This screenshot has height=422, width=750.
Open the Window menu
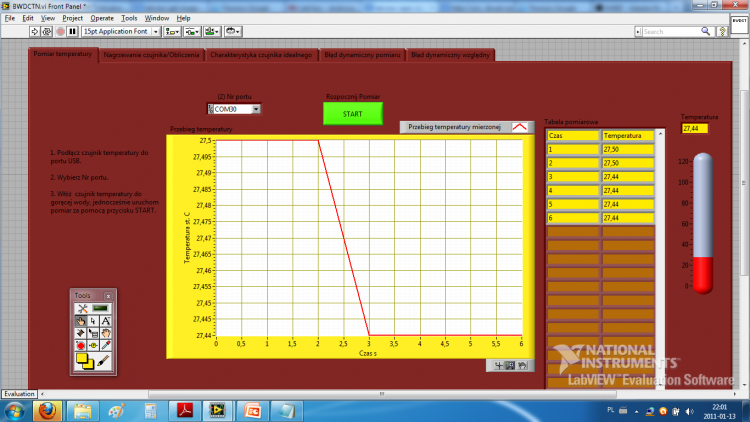(156, 18)
